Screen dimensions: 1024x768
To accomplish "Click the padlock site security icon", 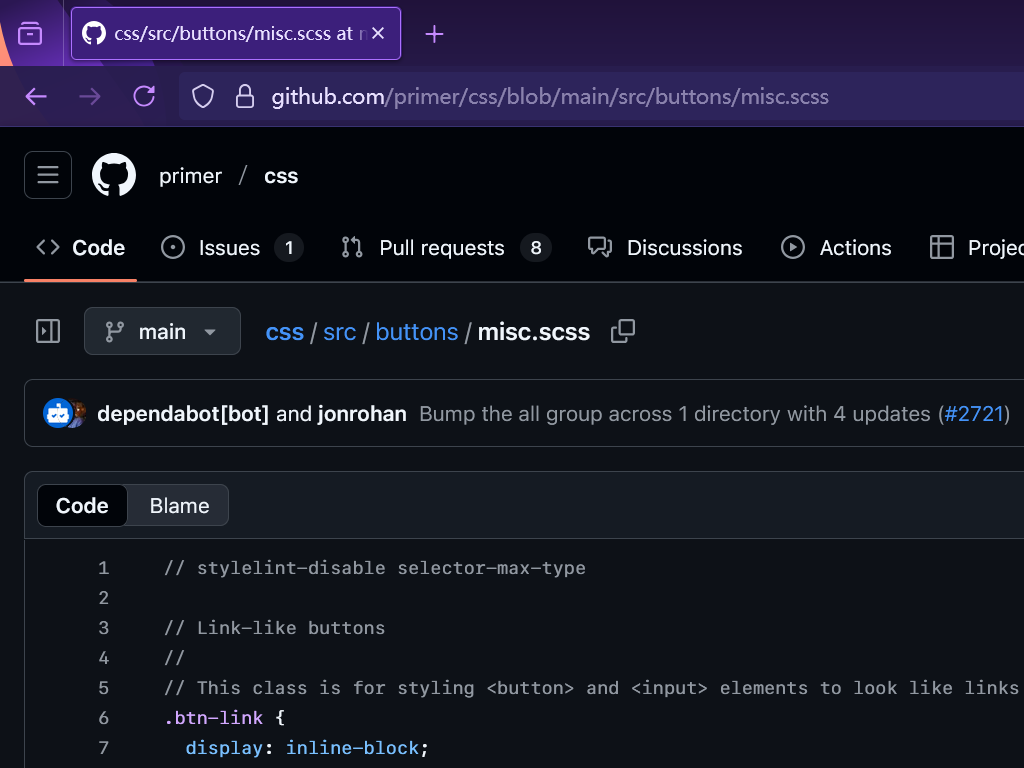I will click(x=244, y=96).
